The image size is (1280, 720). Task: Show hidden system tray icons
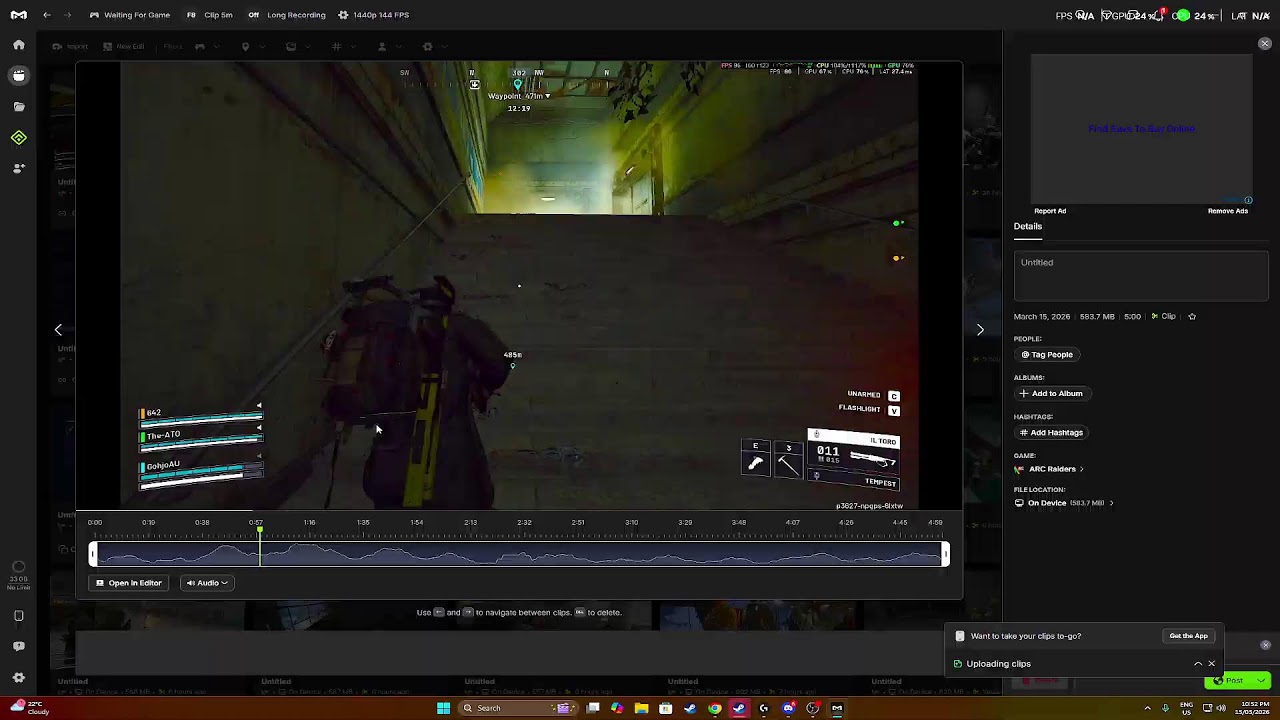click(x=1147, y=708)
